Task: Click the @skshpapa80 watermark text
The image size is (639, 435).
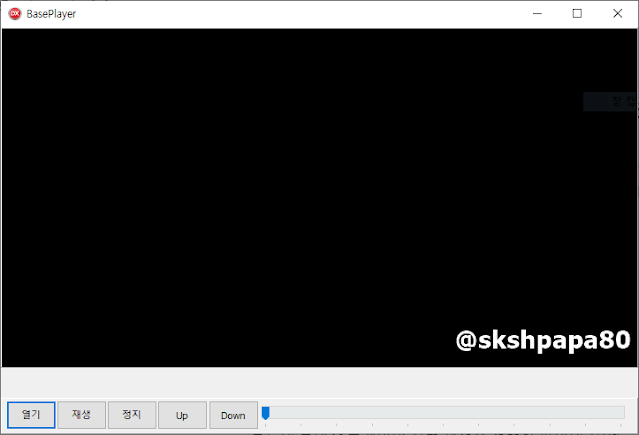Action: [543, 340]
